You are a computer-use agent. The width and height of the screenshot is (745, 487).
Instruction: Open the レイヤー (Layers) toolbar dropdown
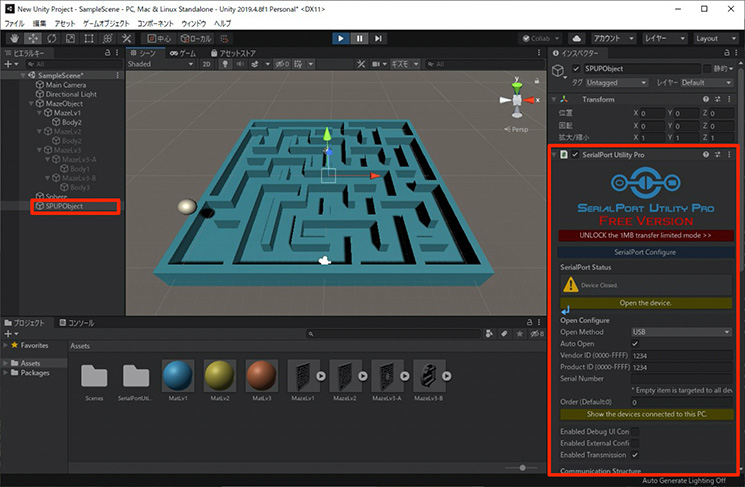point(664,38)
